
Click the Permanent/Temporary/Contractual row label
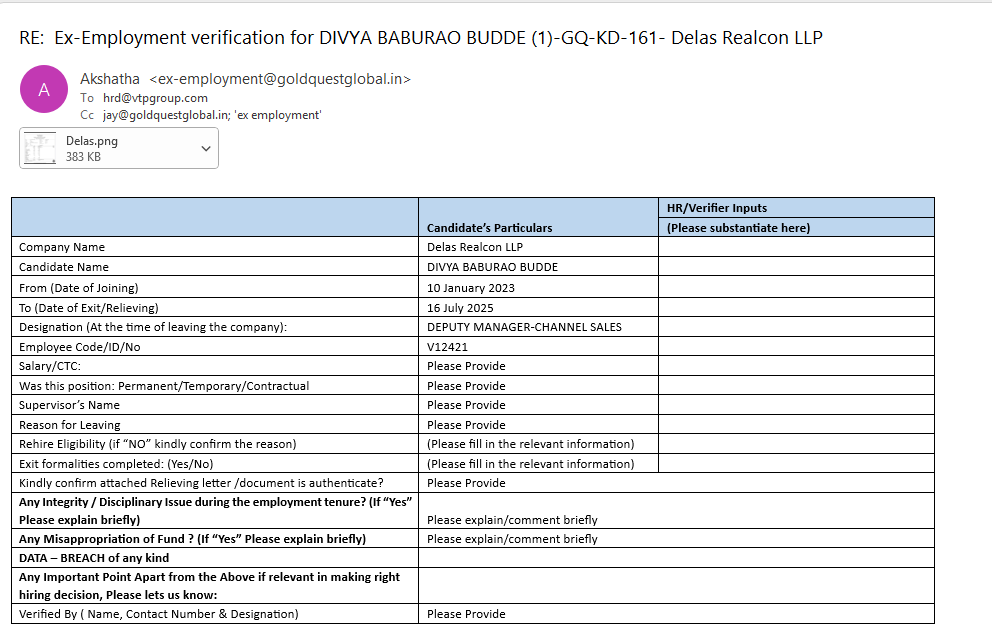pyautogui.click(x=164, y=386)
